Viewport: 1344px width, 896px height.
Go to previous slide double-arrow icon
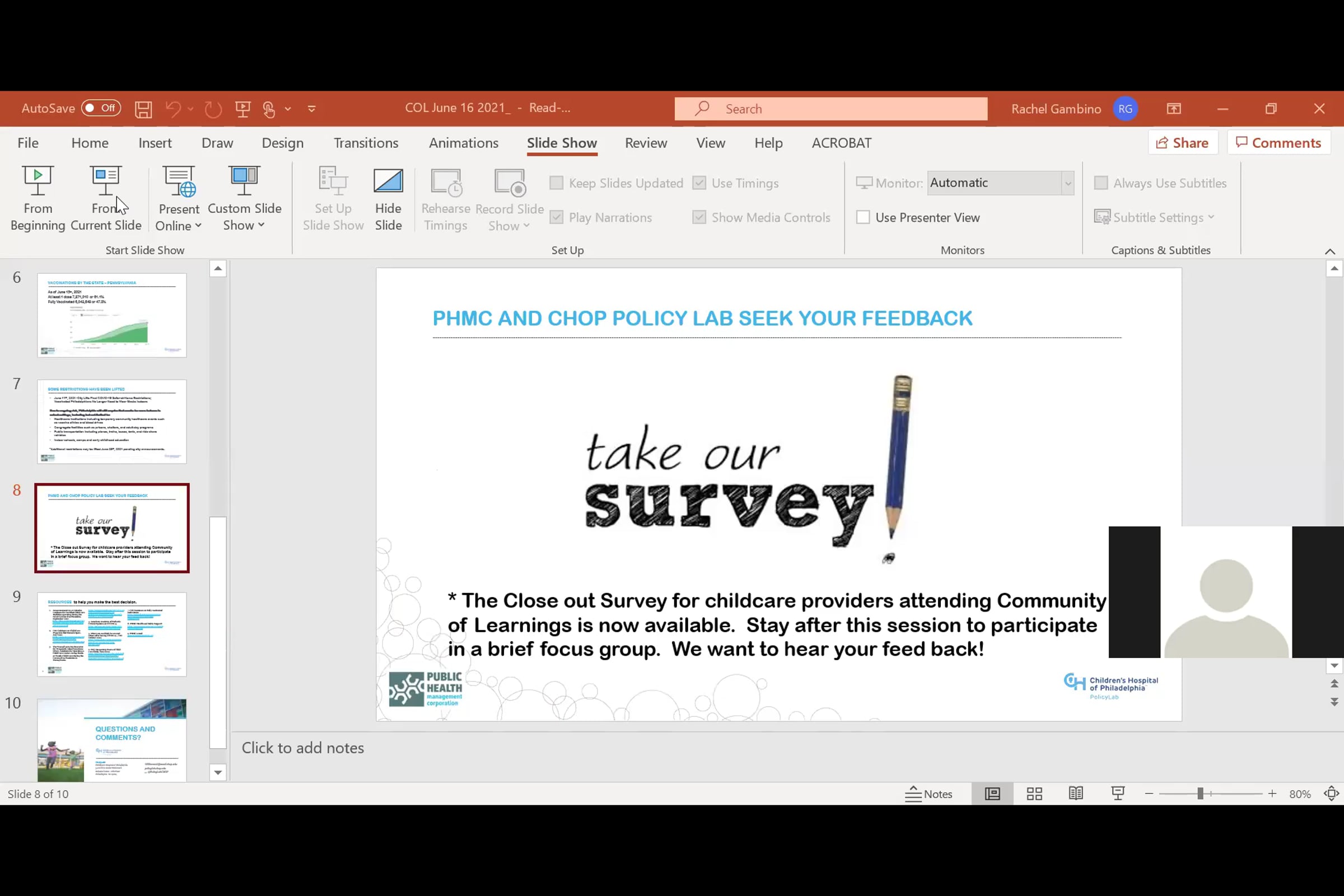(x=1334, y=683)
